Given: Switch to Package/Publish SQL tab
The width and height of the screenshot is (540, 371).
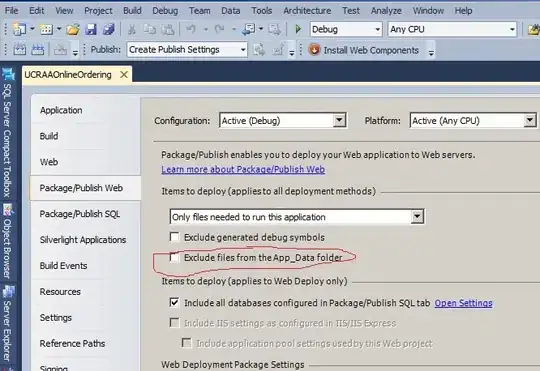Looking at the screenshot, I should [80, 214].
